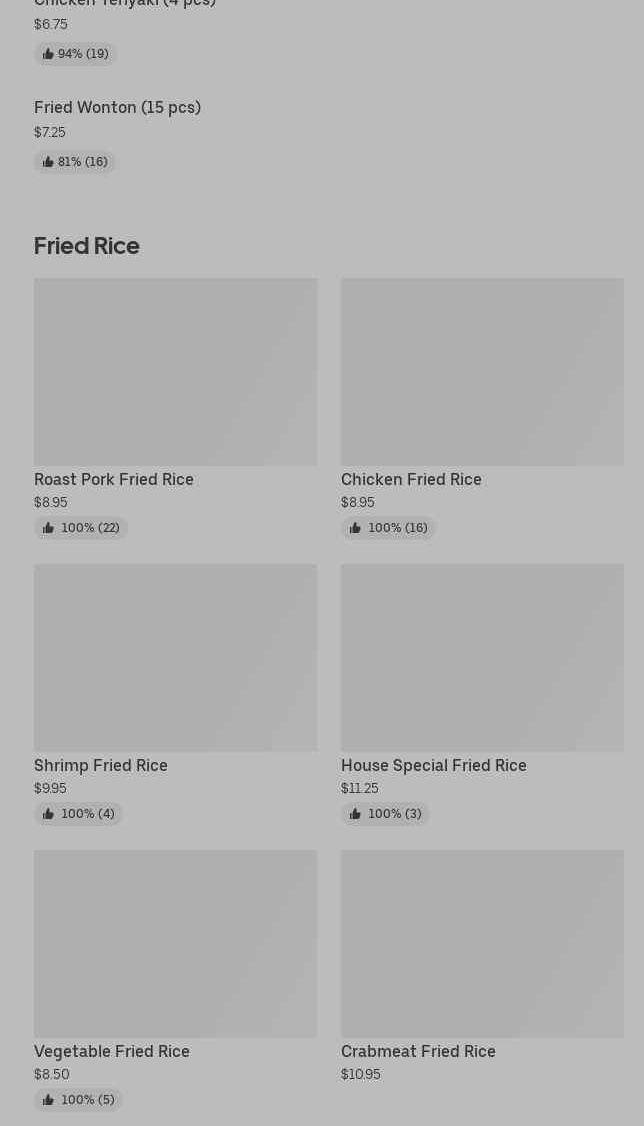Select the House Special Fried Rice title

click(433, 765)
